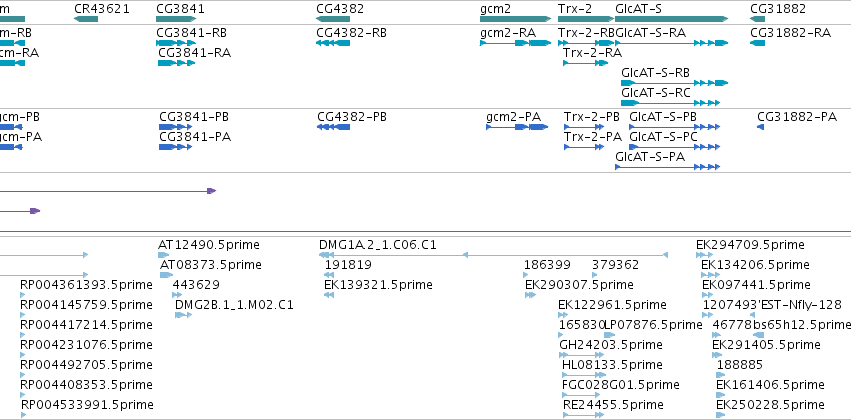The image size is (851, 420).
Task: Click the long purple arrow feature
Action: 108,191
